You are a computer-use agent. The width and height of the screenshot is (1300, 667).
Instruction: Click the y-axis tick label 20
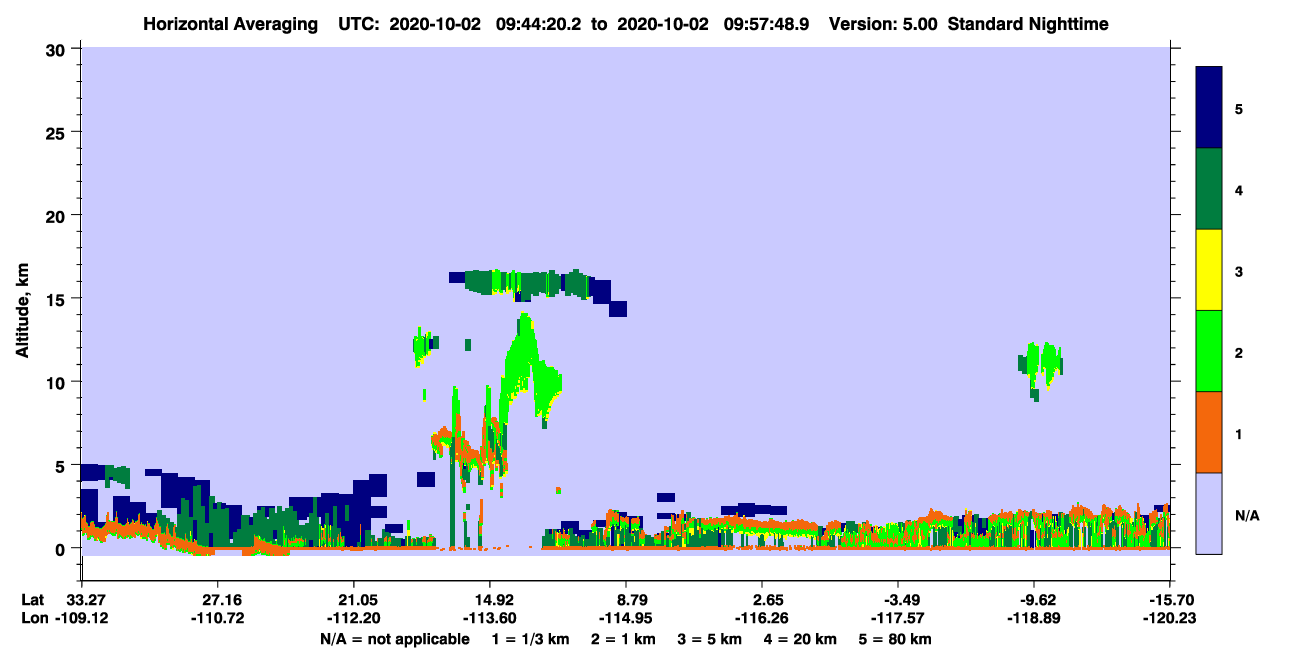point(58,215)
